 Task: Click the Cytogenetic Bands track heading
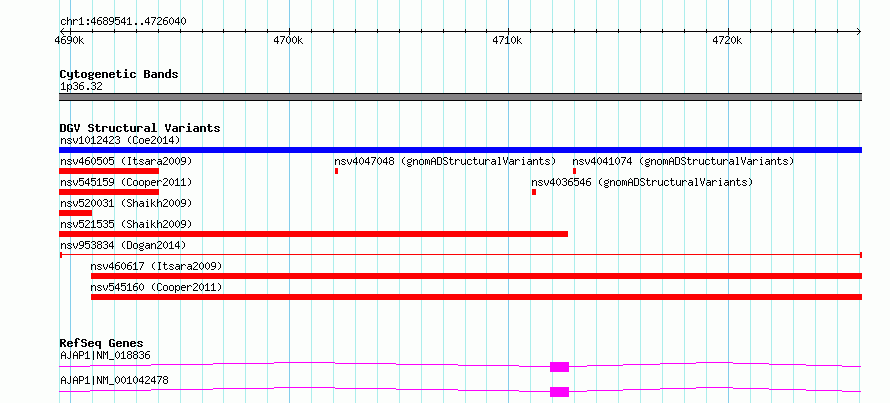click(119, 74)
